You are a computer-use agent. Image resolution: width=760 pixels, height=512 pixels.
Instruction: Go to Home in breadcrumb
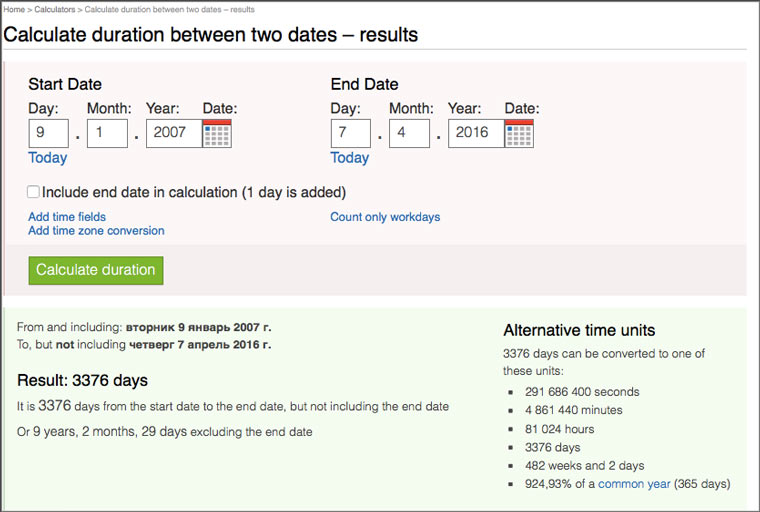[x=14, y=9]
